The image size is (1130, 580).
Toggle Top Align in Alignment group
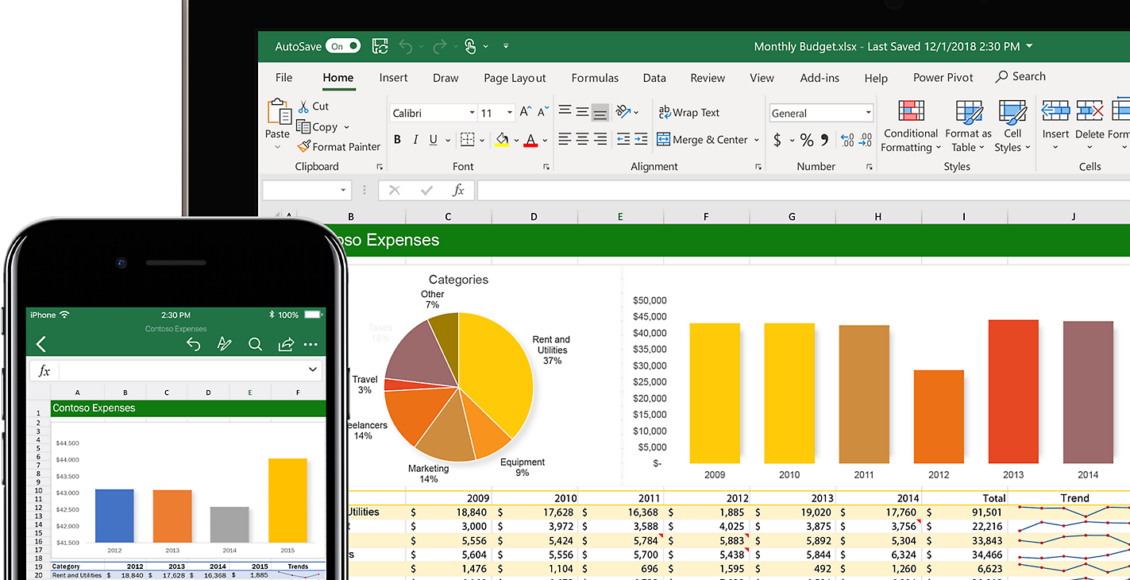click(565, 111)
